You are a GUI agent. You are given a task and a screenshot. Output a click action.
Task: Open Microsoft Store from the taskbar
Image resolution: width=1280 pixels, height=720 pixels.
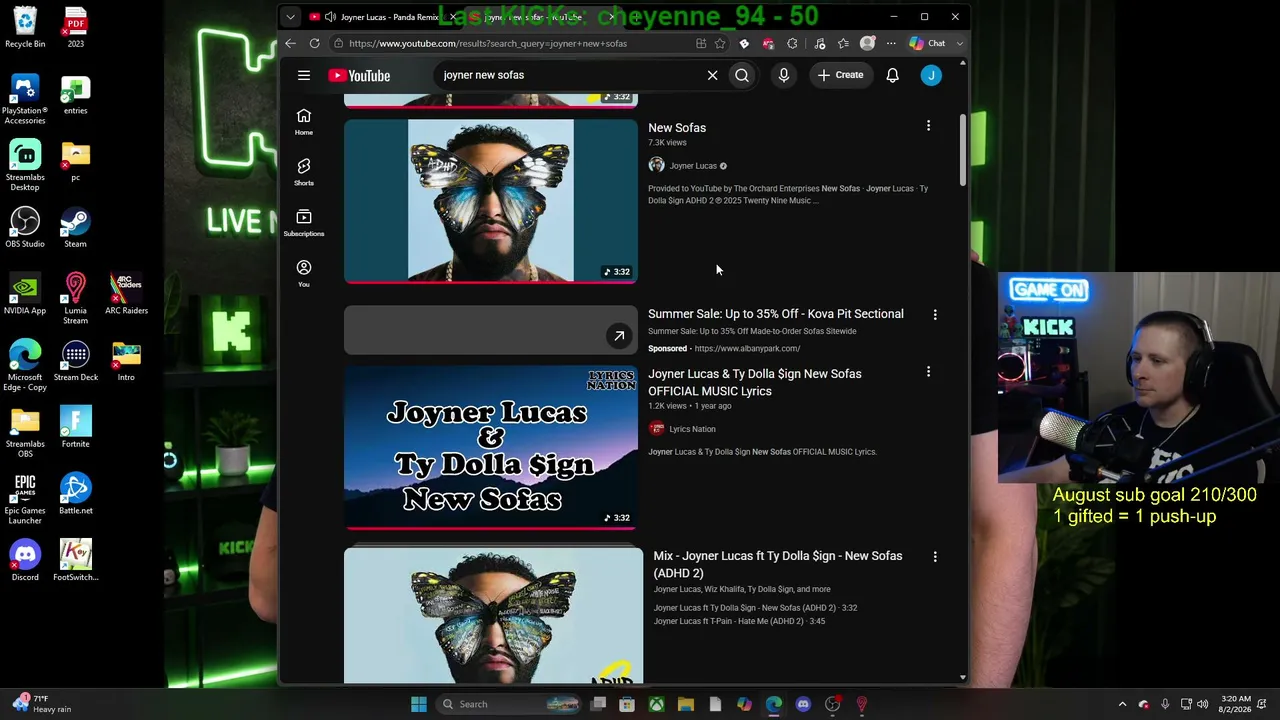pos(627,704)
